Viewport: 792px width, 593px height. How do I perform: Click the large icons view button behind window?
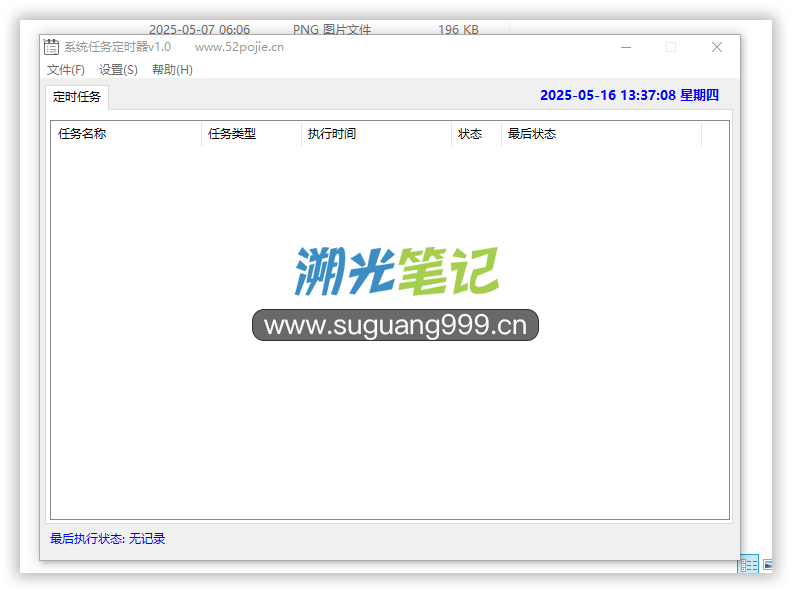coord(767,564)
